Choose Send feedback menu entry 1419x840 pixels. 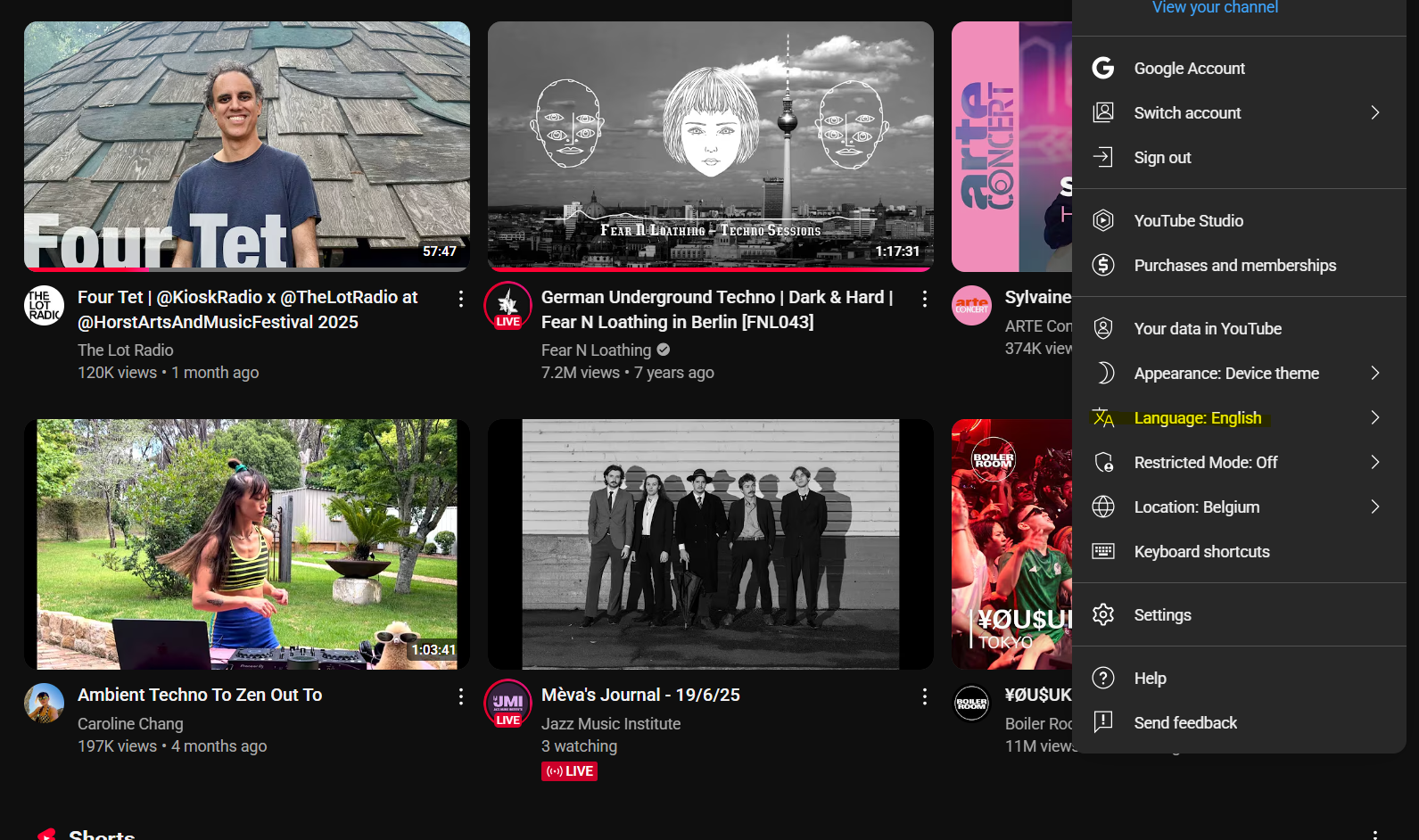(1239, 722)
